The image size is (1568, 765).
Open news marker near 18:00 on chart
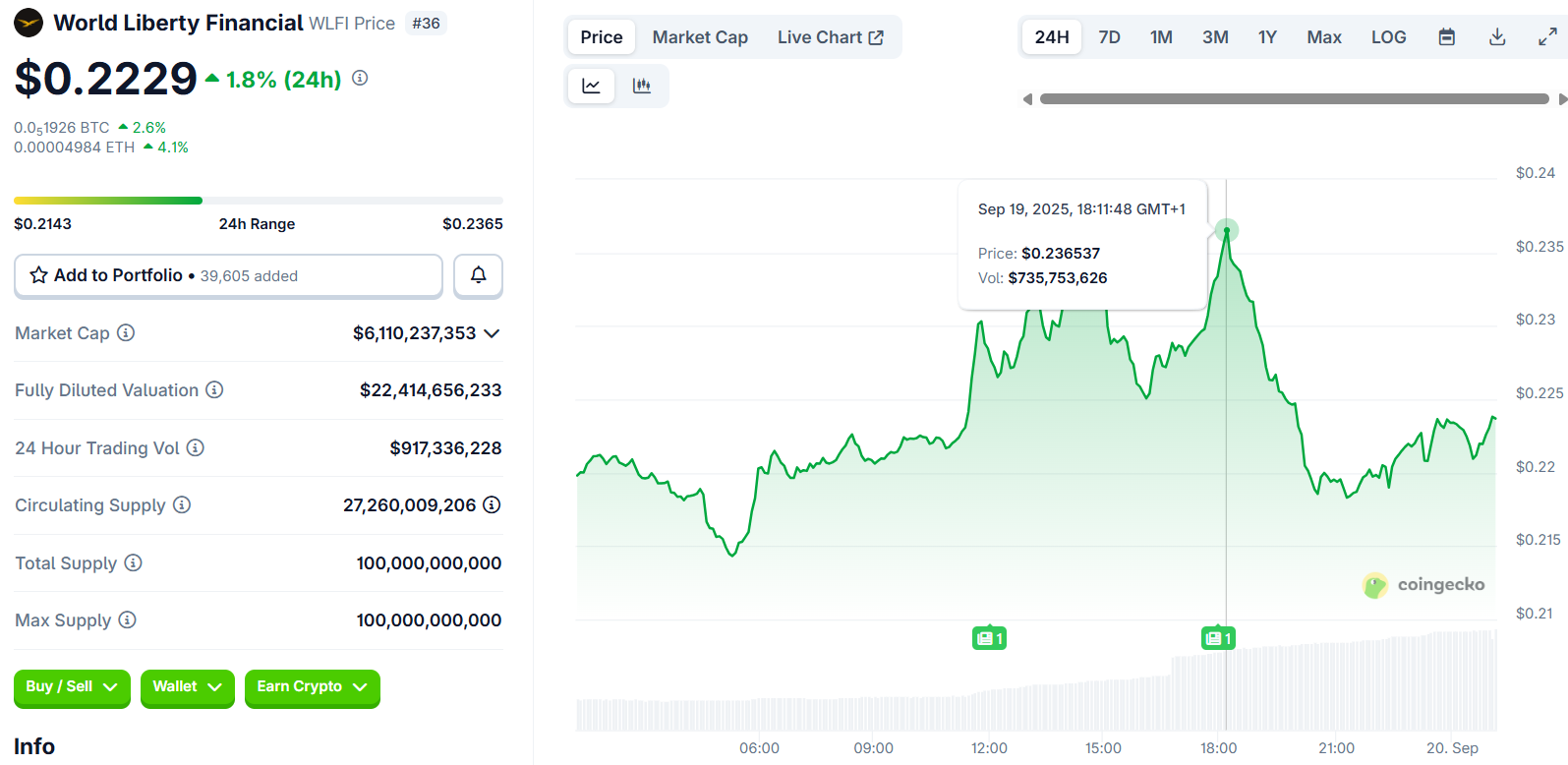click(1218, 638)
